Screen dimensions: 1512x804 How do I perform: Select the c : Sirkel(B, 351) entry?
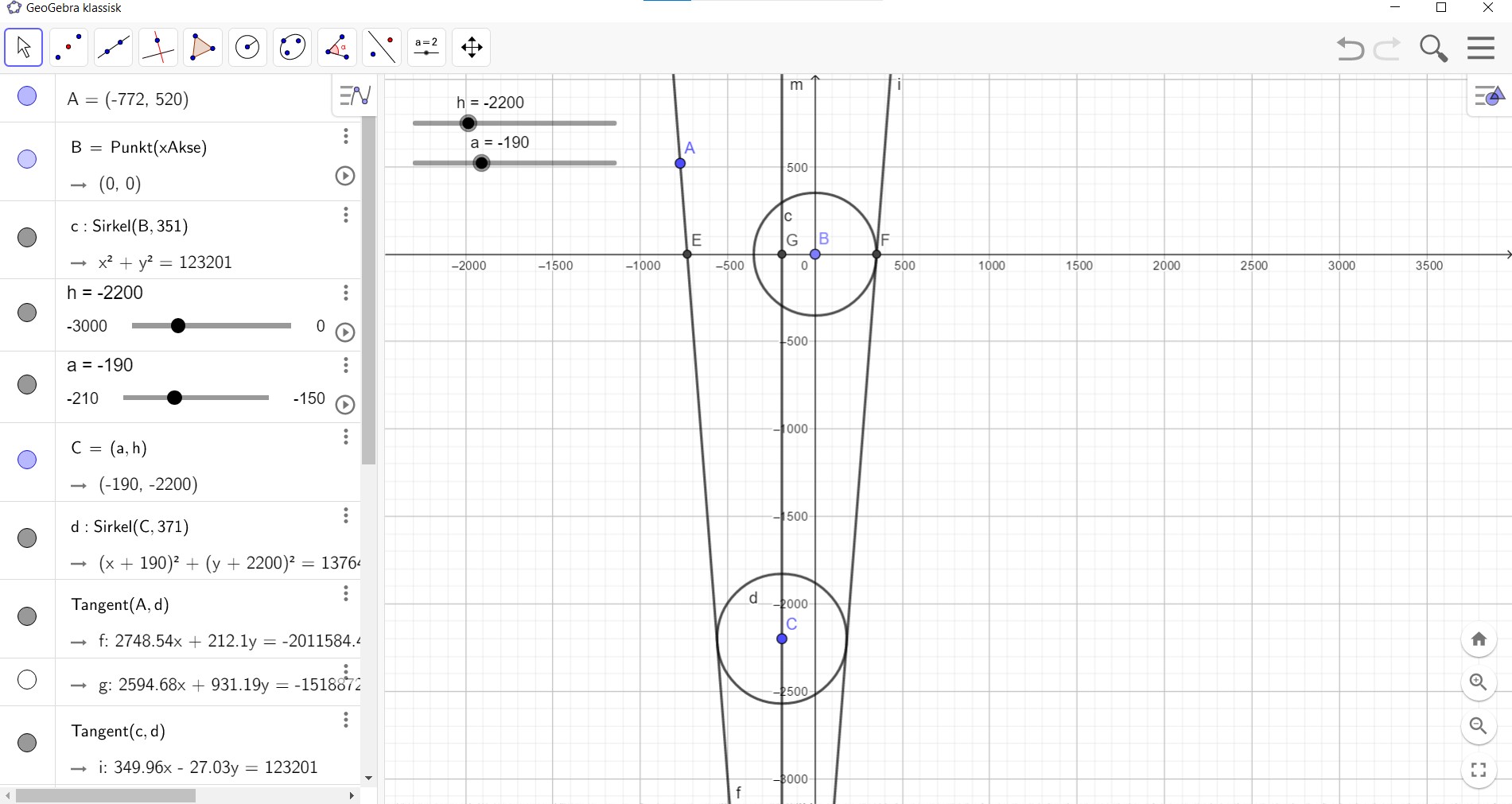click(x=130, y=226)
